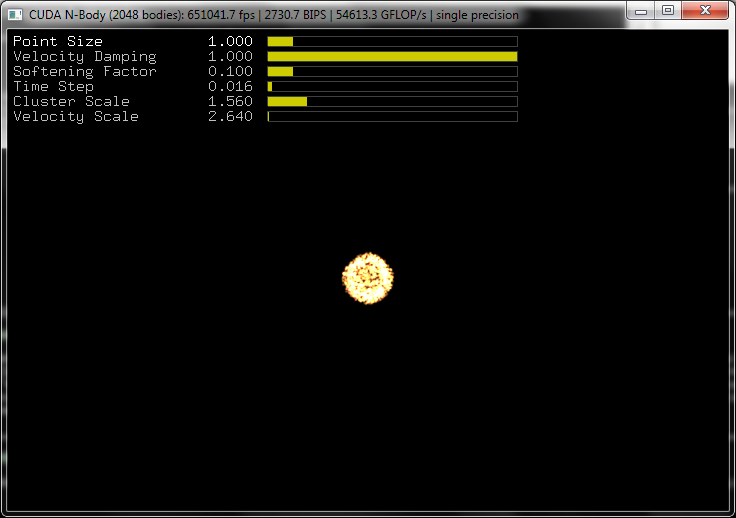
Task: Select the Cluster Scale label
Action: pyautogui.click(x=71, y=102)
